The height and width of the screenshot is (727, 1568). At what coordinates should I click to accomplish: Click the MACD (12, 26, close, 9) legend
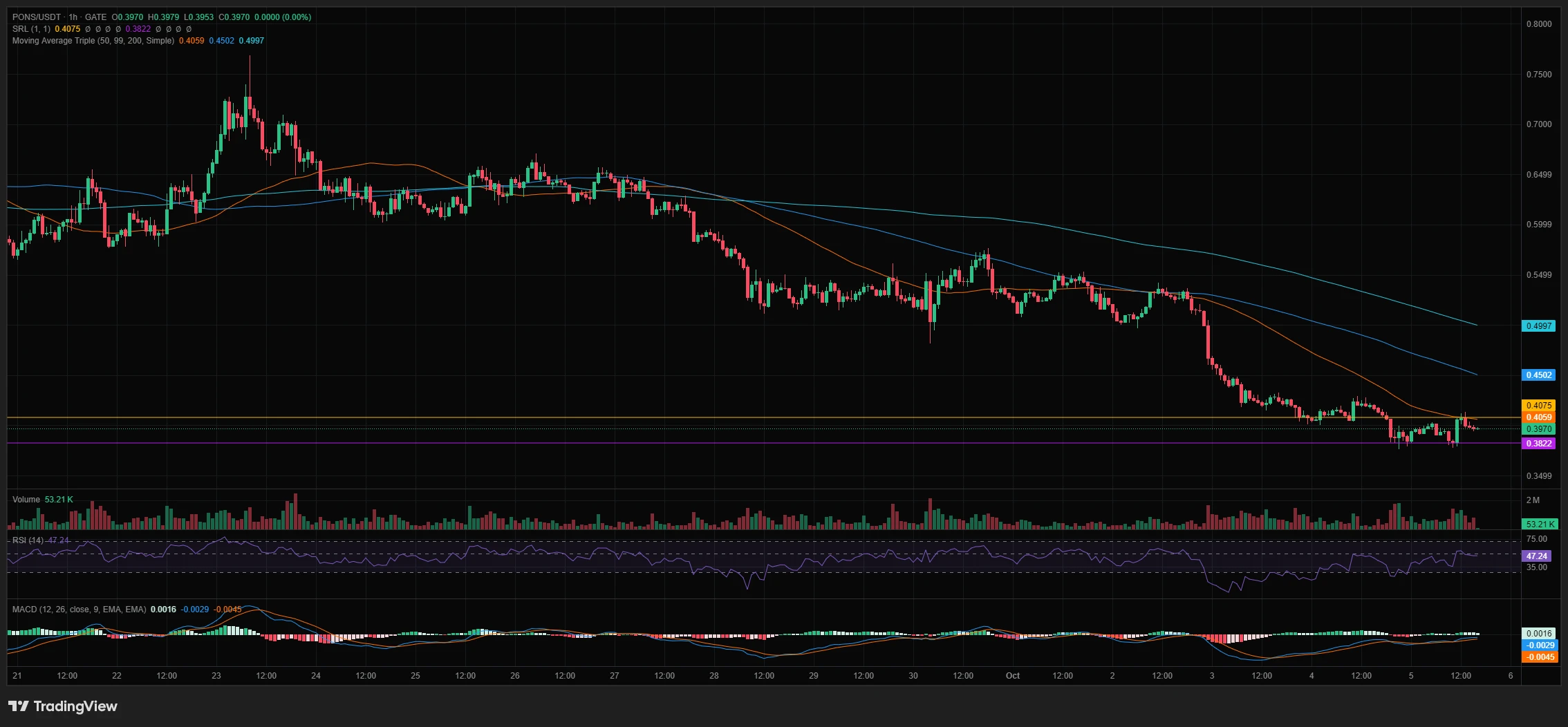pyautogui.click(x=80, y=610)
